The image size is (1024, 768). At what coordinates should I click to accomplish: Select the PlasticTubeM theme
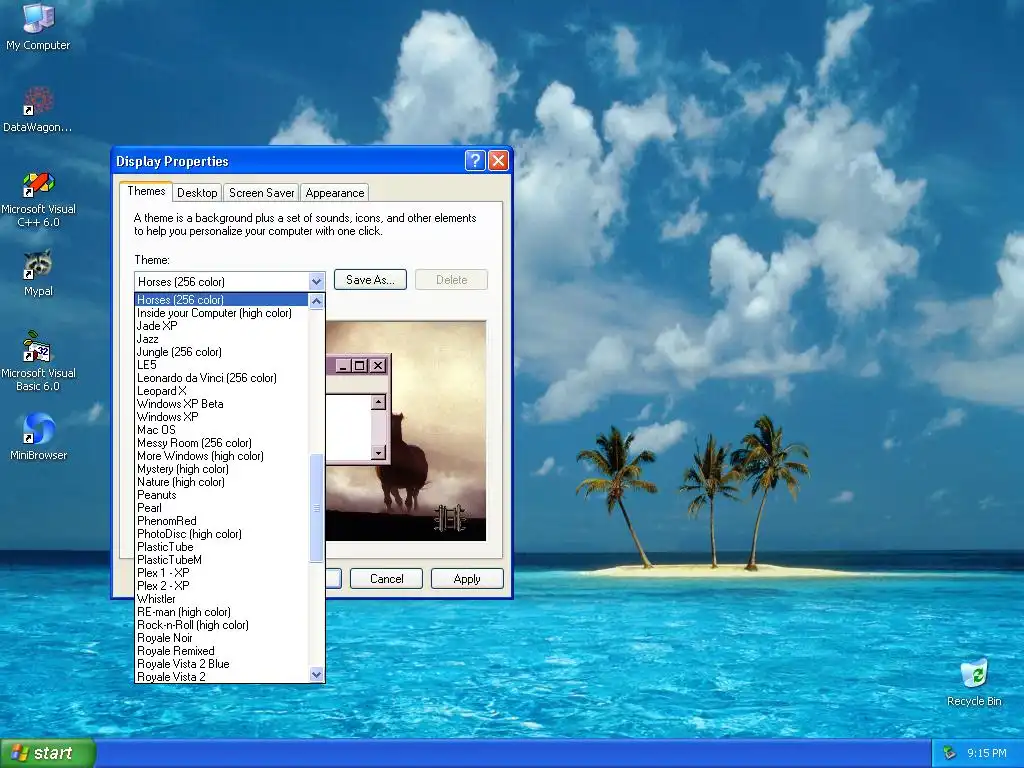[x=221, y=560]
